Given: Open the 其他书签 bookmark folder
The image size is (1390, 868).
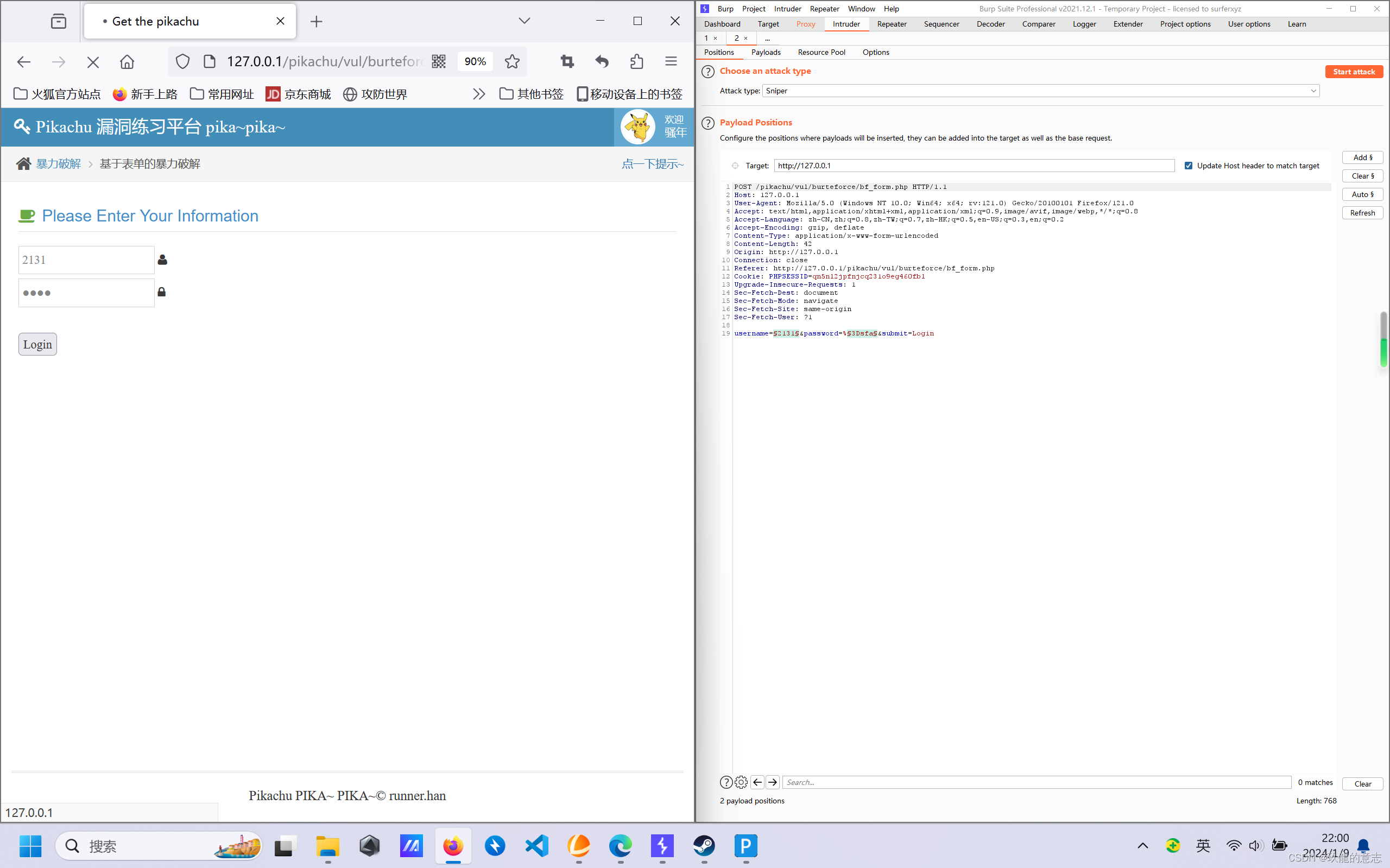Looking at the screenshot, I should pos(531,93).
